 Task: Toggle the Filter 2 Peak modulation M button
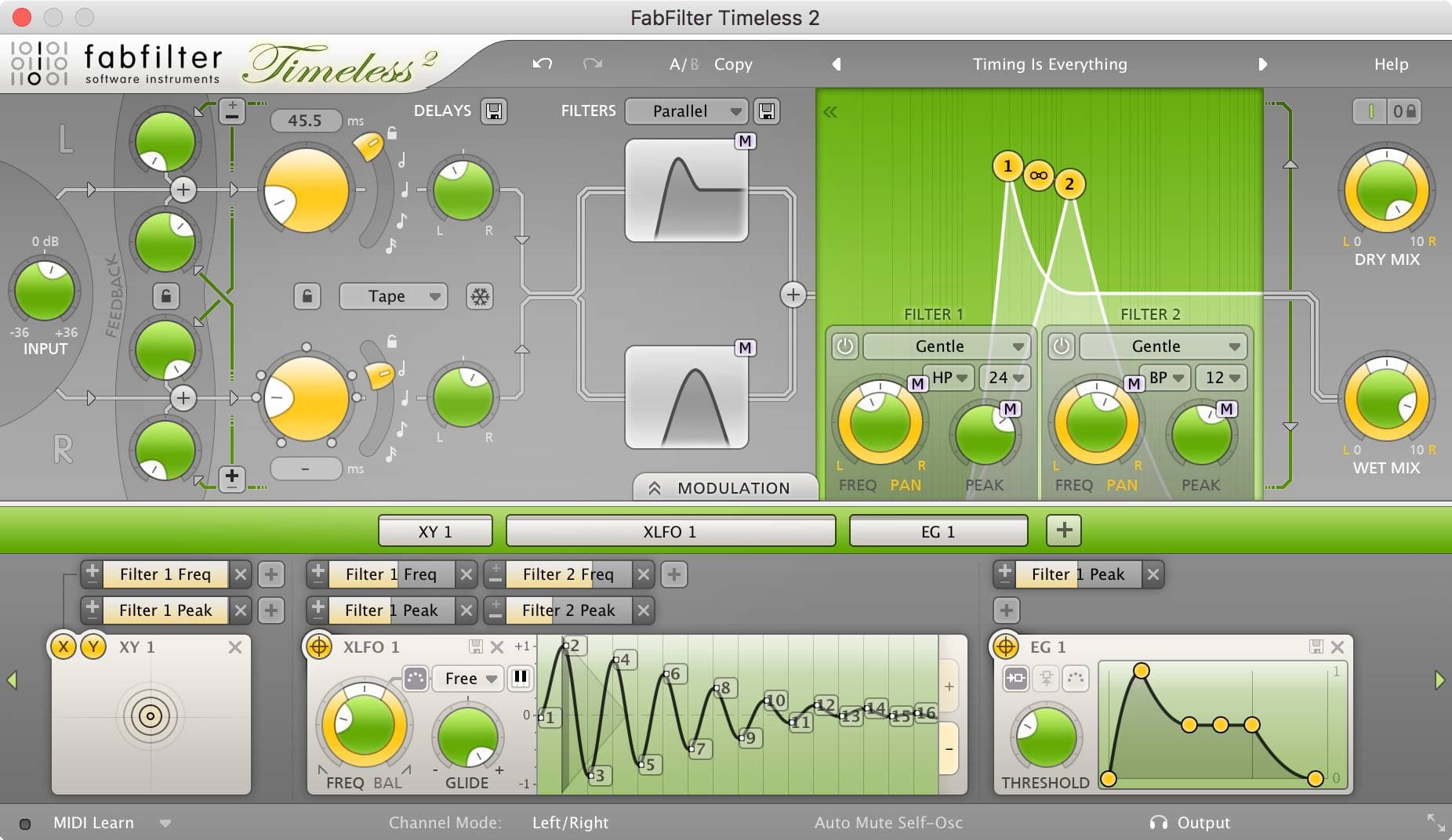1226,408
